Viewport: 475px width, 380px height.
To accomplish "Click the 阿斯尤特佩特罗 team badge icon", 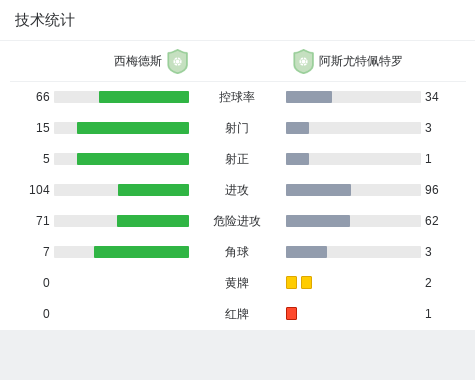I will (x=303, y=61).
